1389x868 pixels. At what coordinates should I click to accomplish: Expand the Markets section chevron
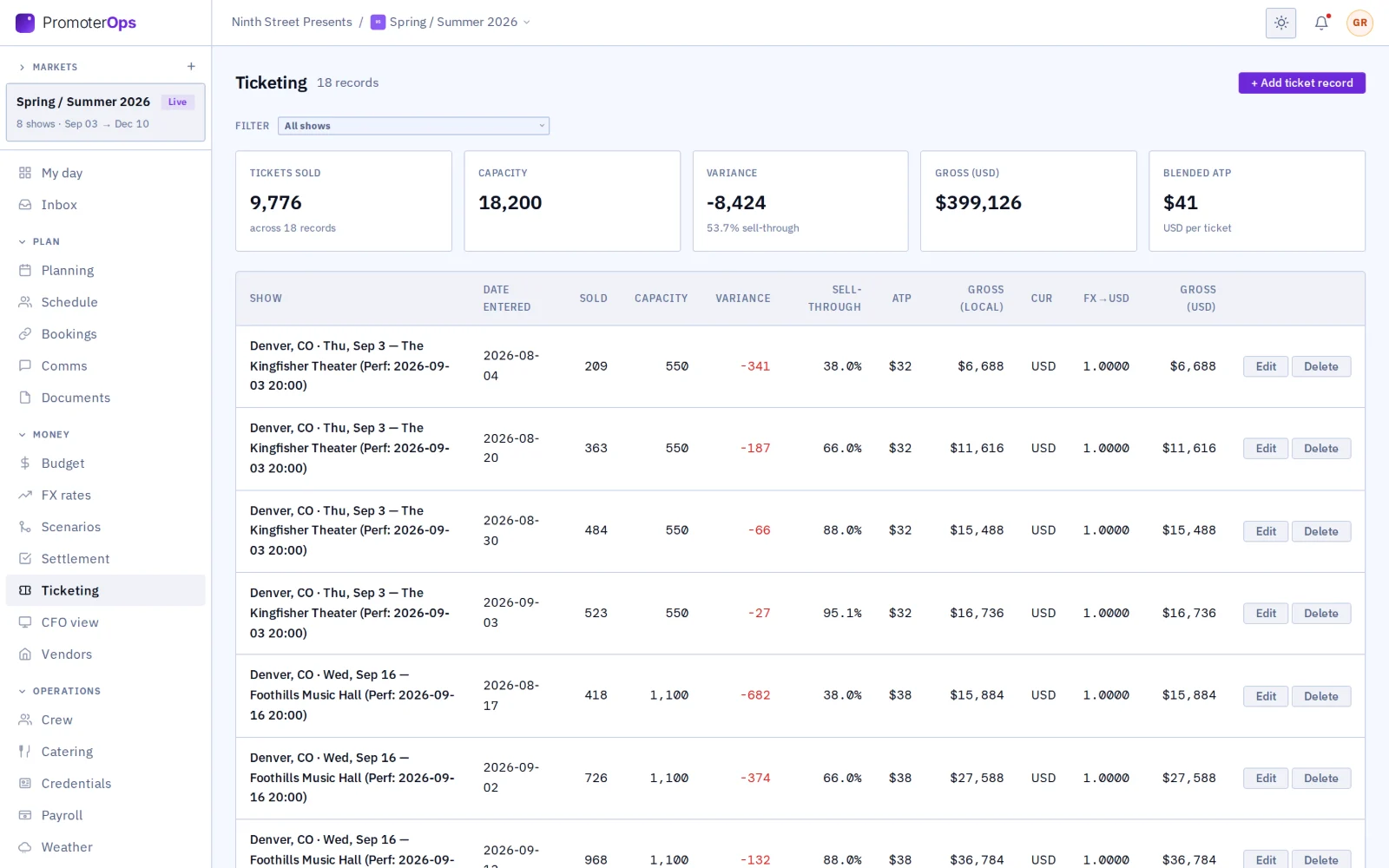click(x=23, y=67)
